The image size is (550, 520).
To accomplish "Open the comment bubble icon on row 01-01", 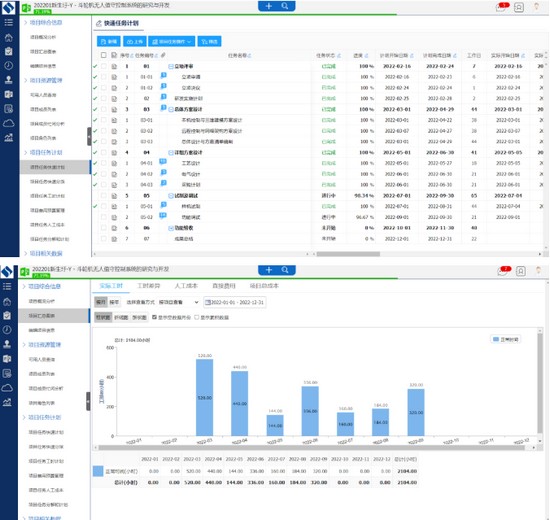I will [x=163, y=75].
